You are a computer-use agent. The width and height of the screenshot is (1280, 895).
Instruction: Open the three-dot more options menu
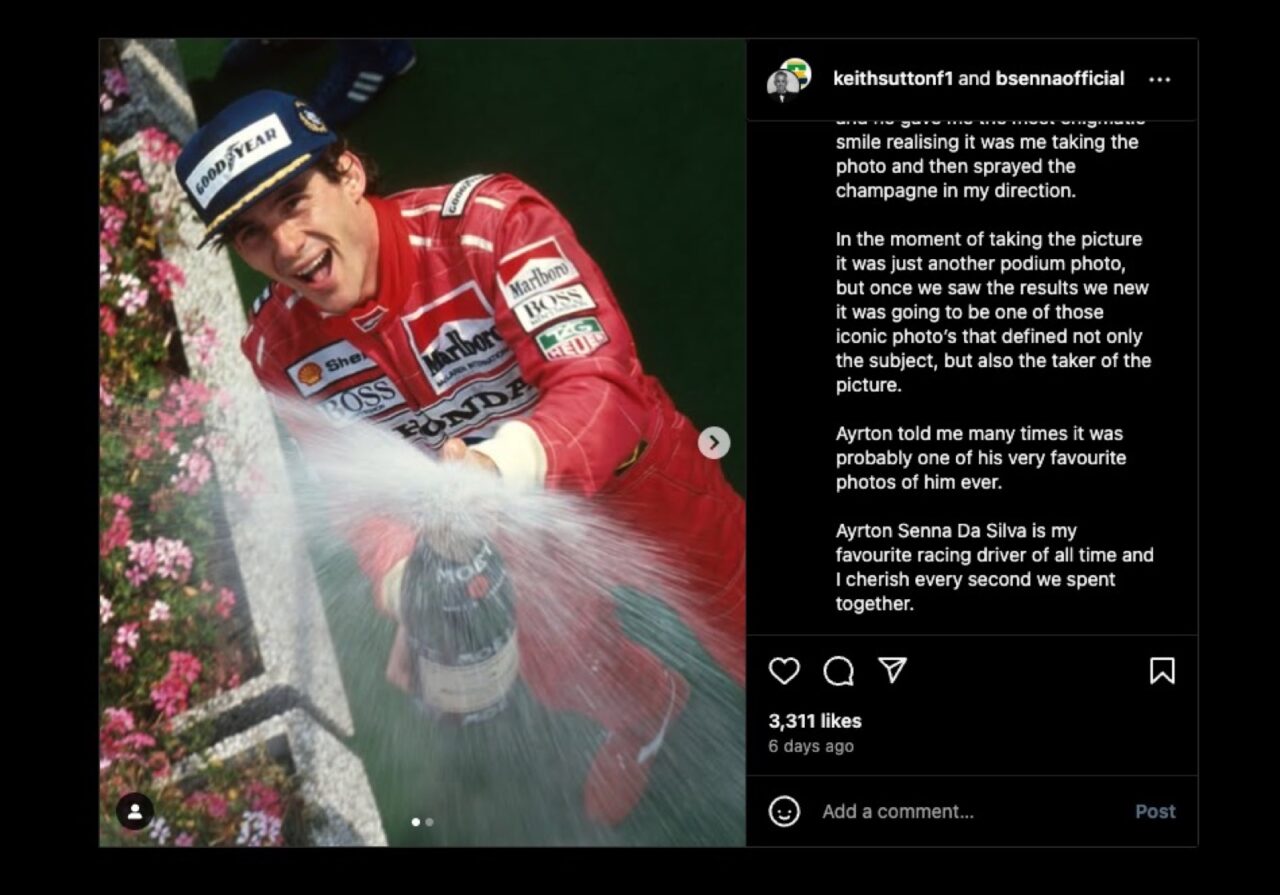coord(1159,80)
